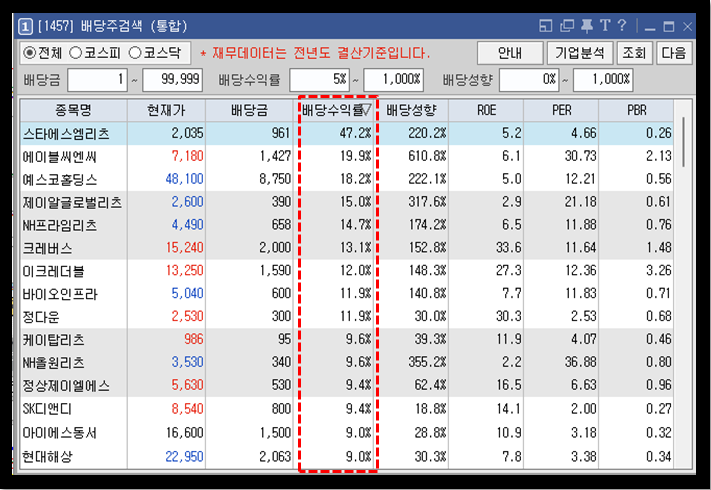711x490 pixels.
Task: Select the 전체 radio button
Action: click(x=29, y=53)
